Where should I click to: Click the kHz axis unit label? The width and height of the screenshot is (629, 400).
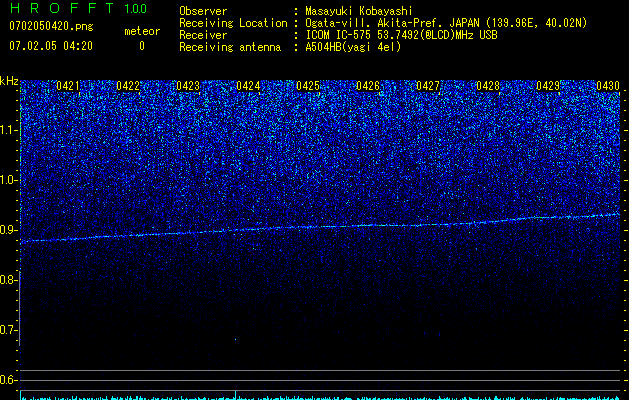pos(9,82)
